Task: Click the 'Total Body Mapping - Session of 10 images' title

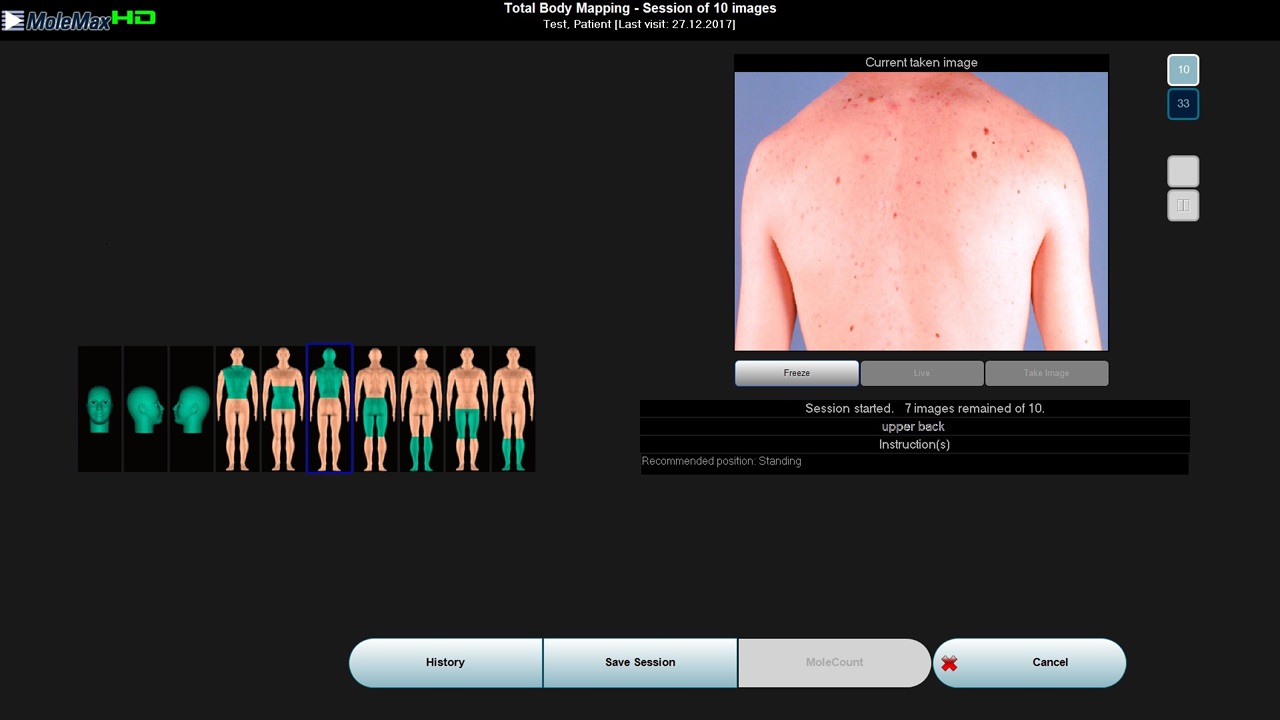Action: (640, 8)
